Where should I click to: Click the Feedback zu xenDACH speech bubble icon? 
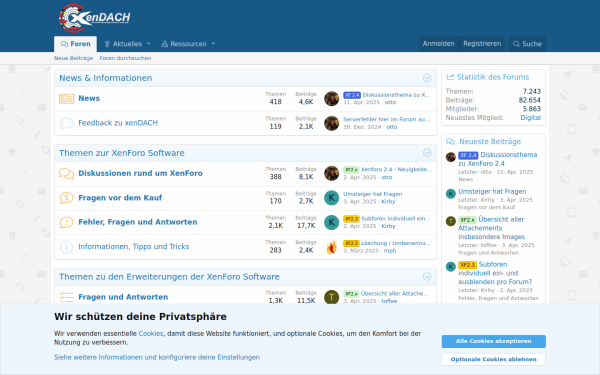(x=66, y=123)
